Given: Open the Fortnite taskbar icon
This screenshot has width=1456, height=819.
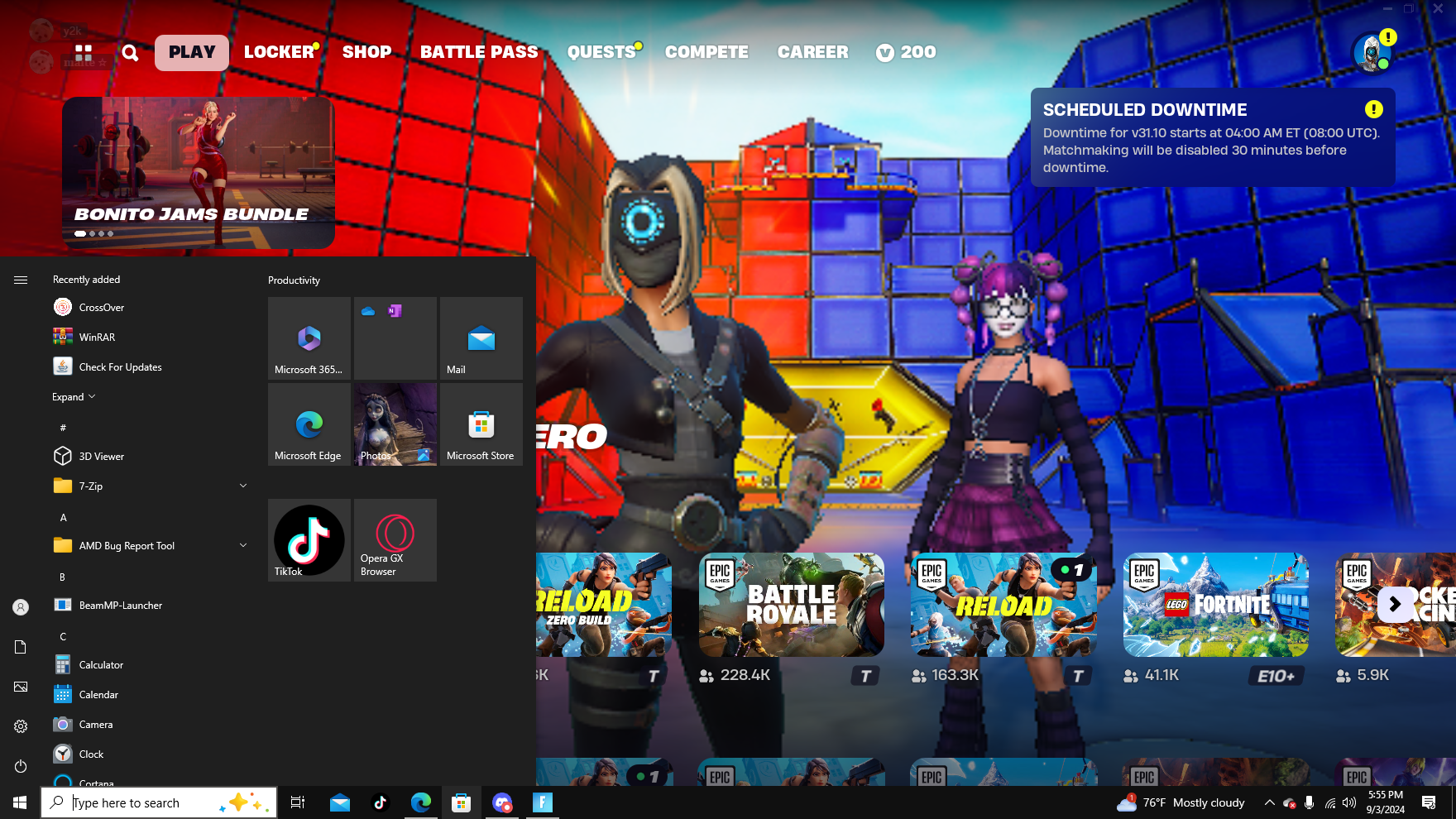Looking at the screenshot, I should 543,802.
